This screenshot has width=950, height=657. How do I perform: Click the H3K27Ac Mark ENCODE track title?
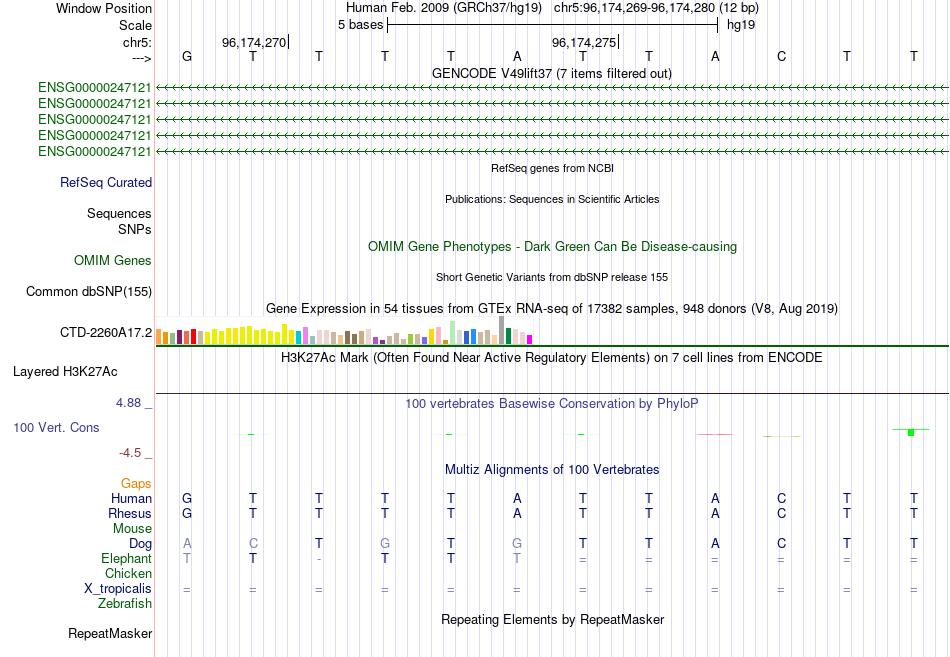(552, 358)
